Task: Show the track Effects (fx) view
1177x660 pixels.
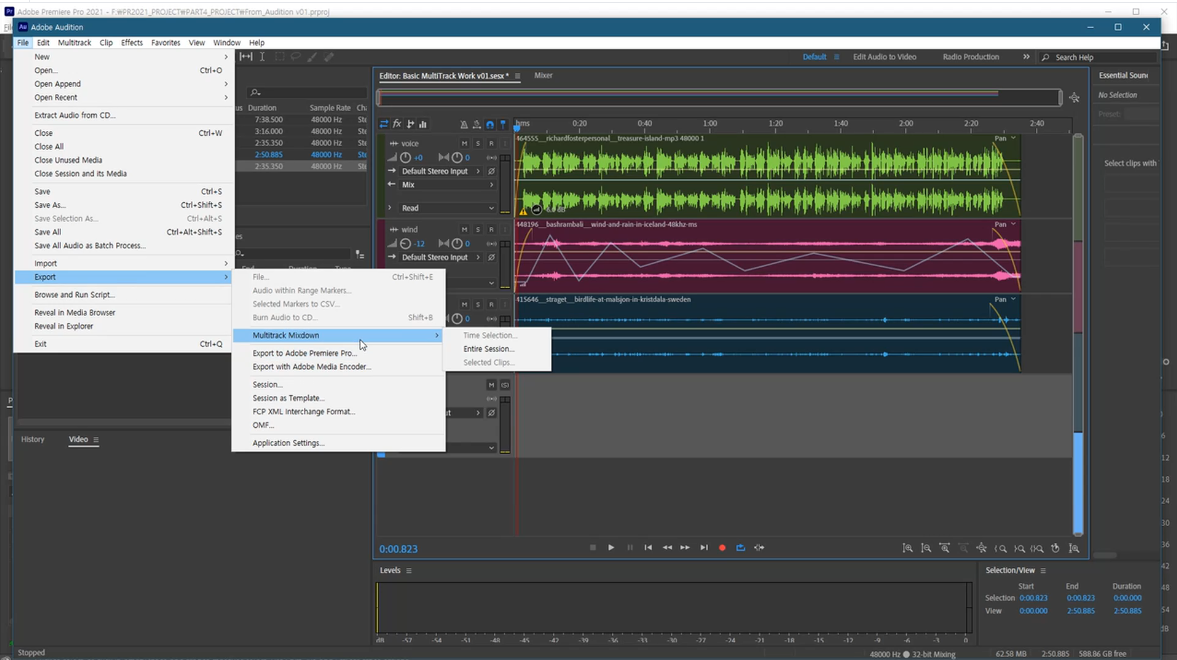Action: [x=397, y=124]
